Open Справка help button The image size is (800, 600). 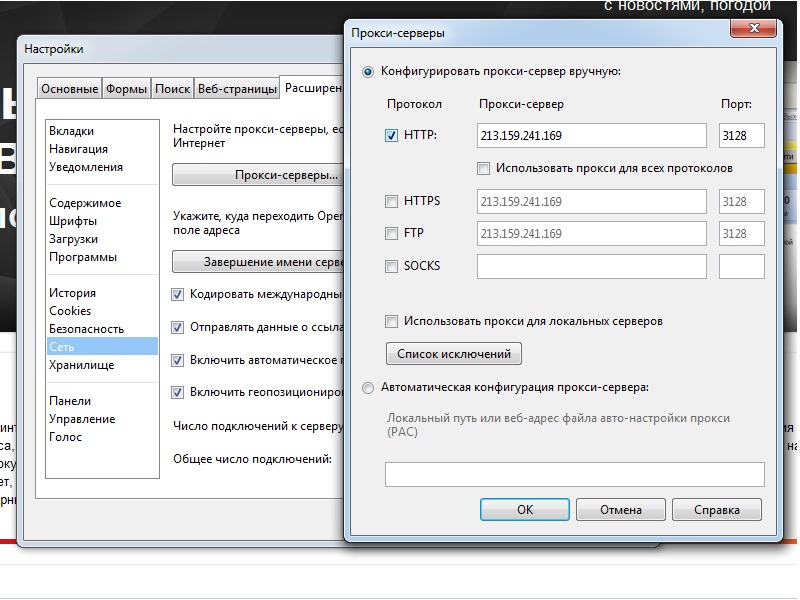(x=716, y=510)
